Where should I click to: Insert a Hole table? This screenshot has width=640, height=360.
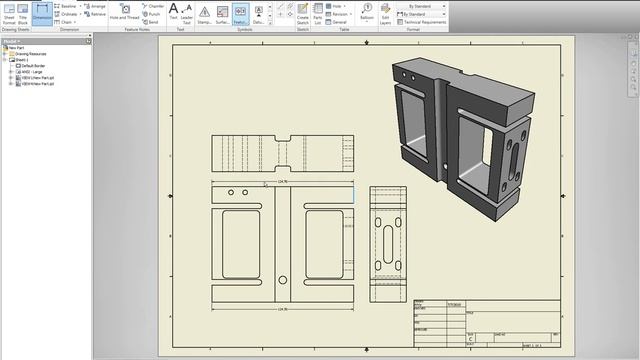click(334, 6)
